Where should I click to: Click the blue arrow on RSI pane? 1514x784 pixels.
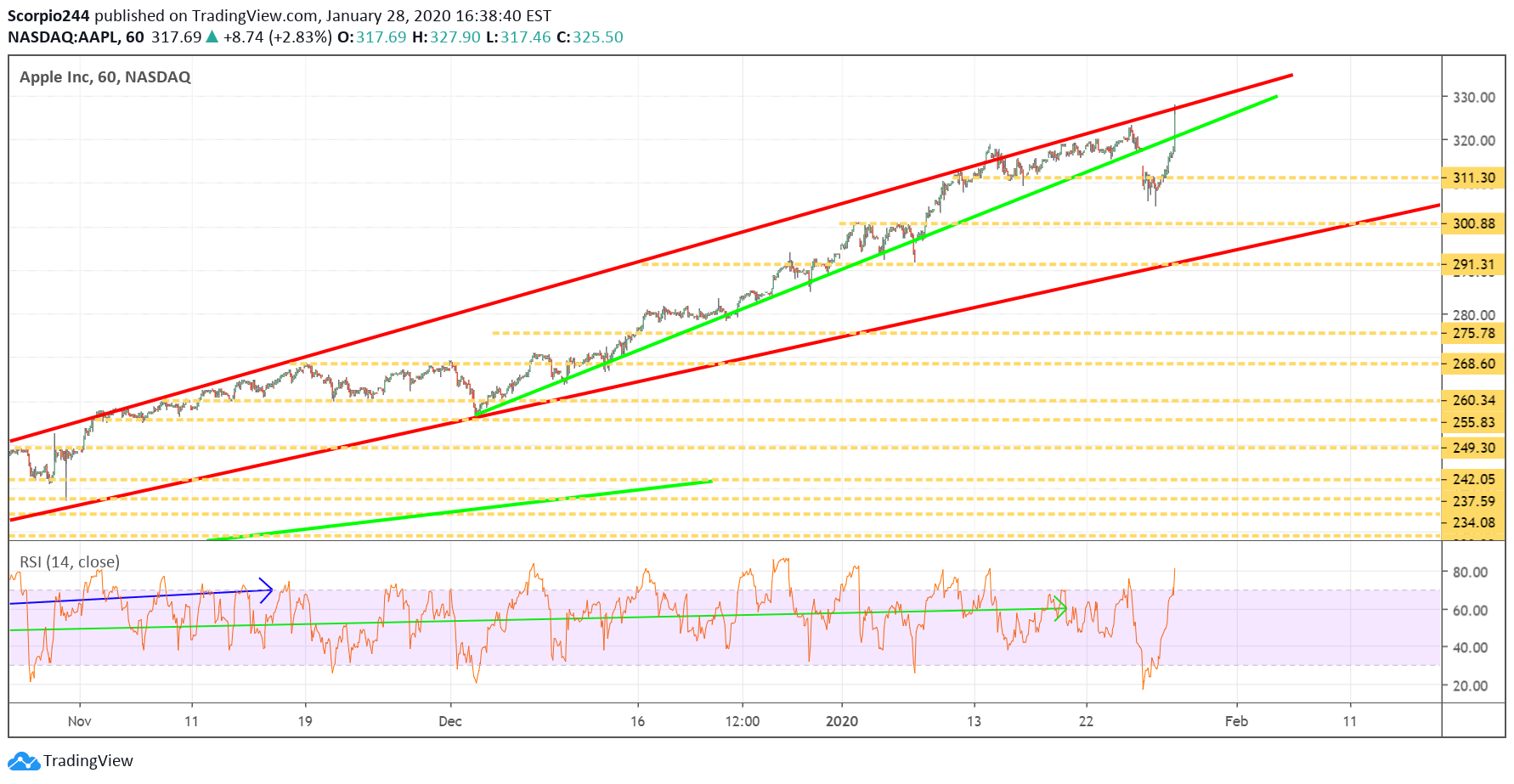pyautogui.click(x=141, y=595)
